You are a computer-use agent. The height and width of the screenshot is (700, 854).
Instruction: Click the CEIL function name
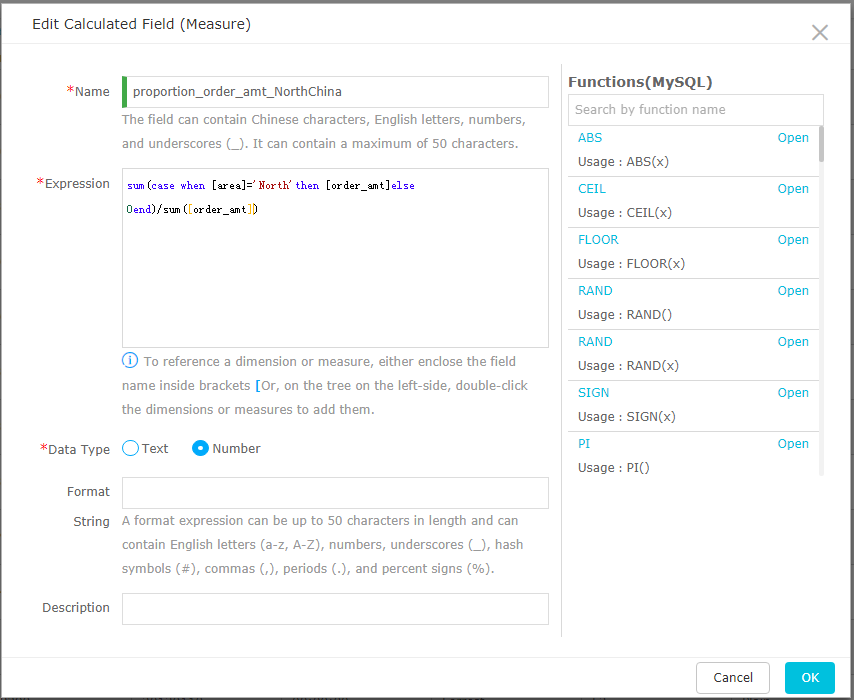(x=591, y=189)
